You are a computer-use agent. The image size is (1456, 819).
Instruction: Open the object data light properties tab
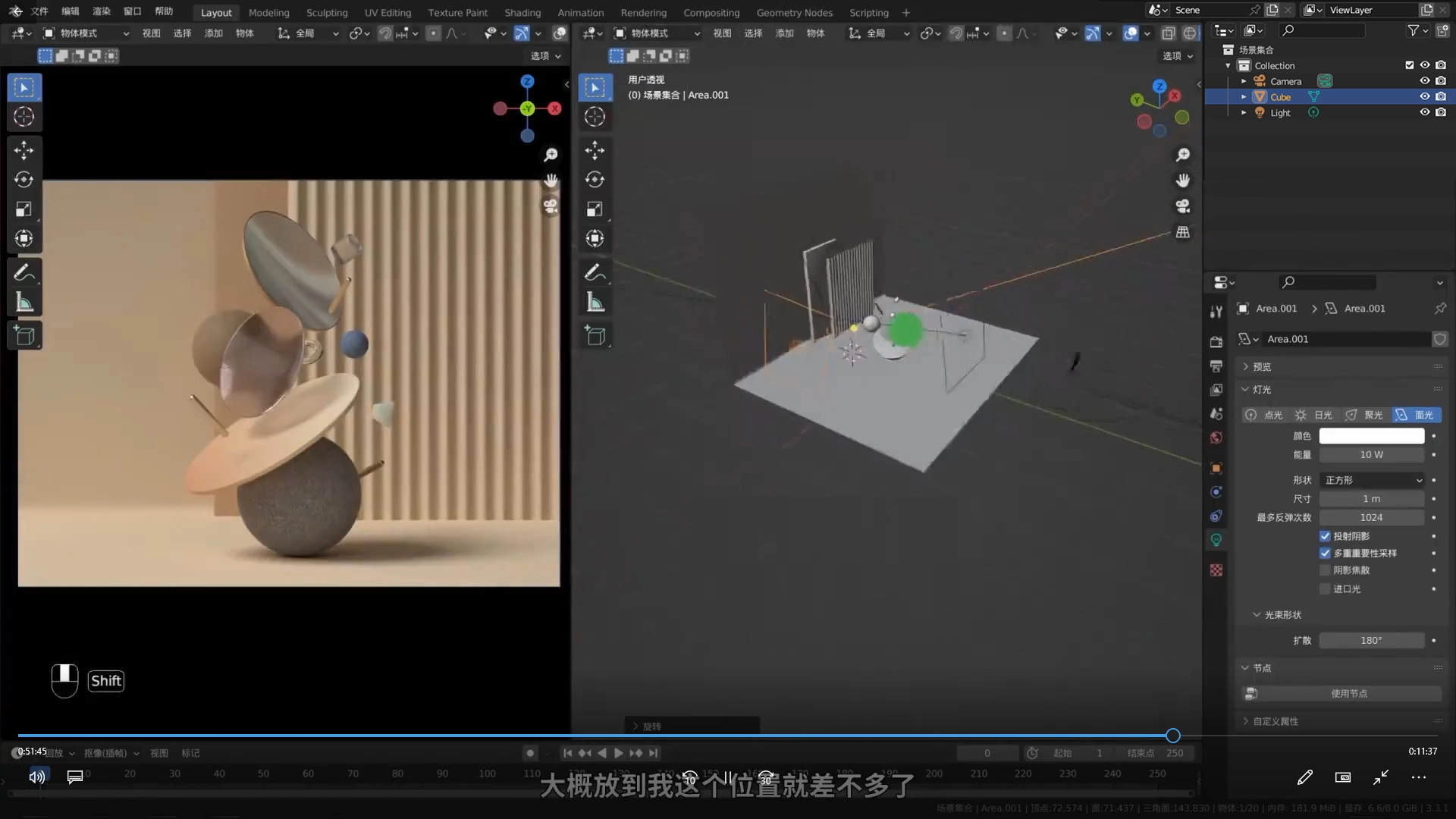tap(1216, 540)
